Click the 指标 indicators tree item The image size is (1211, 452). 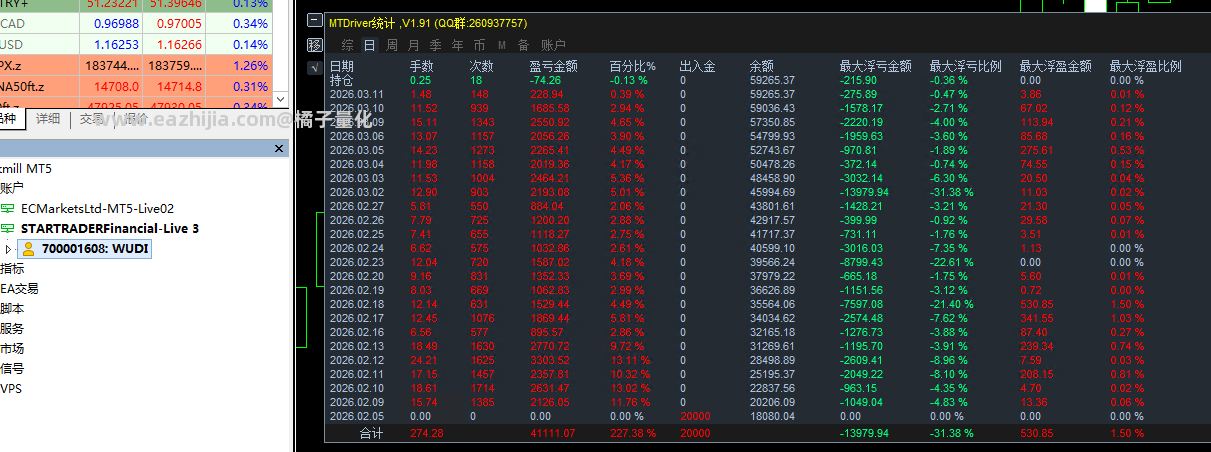point(12,268)
